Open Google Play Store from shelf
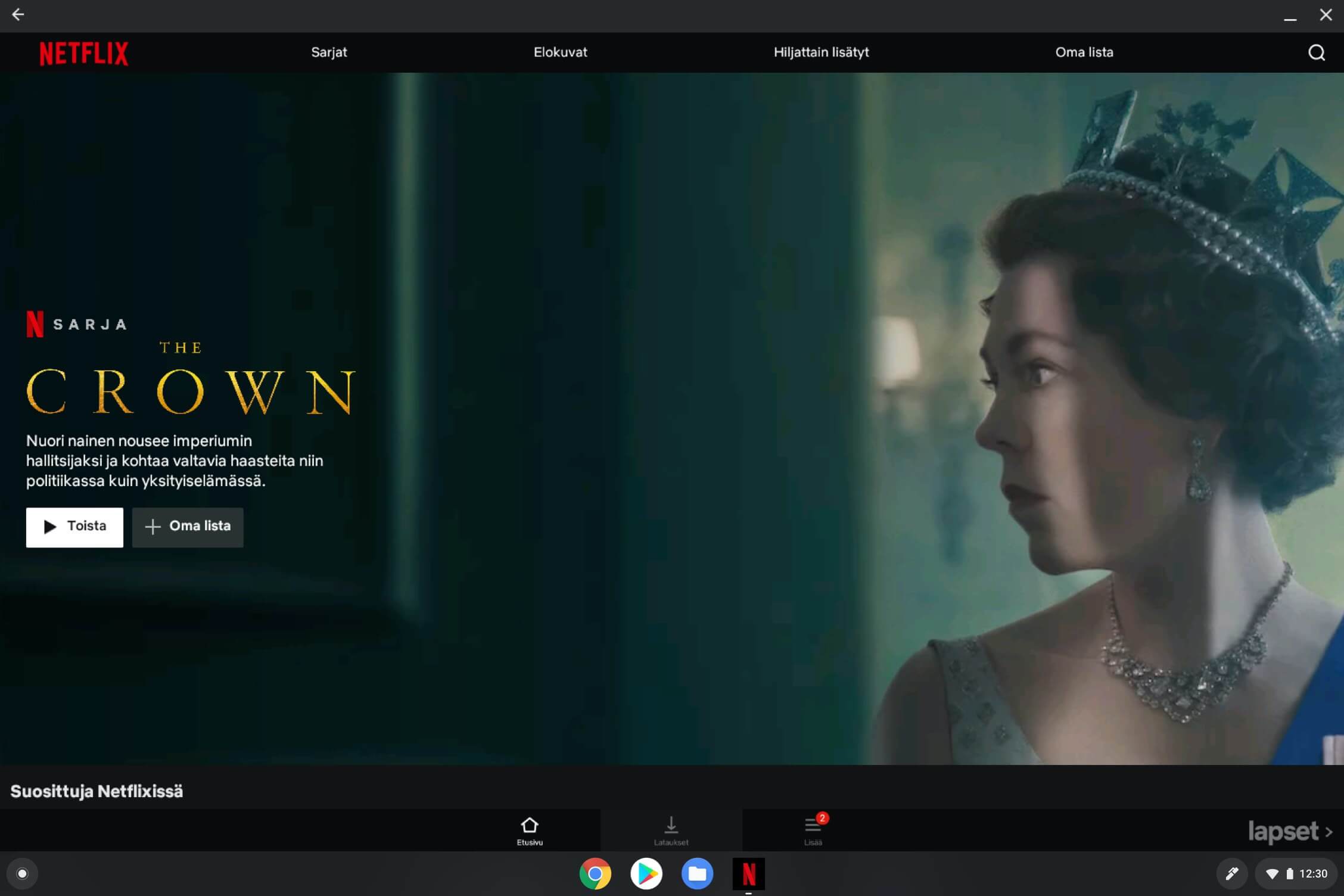This screenshot has height=896, width=1344. [646, 874]
